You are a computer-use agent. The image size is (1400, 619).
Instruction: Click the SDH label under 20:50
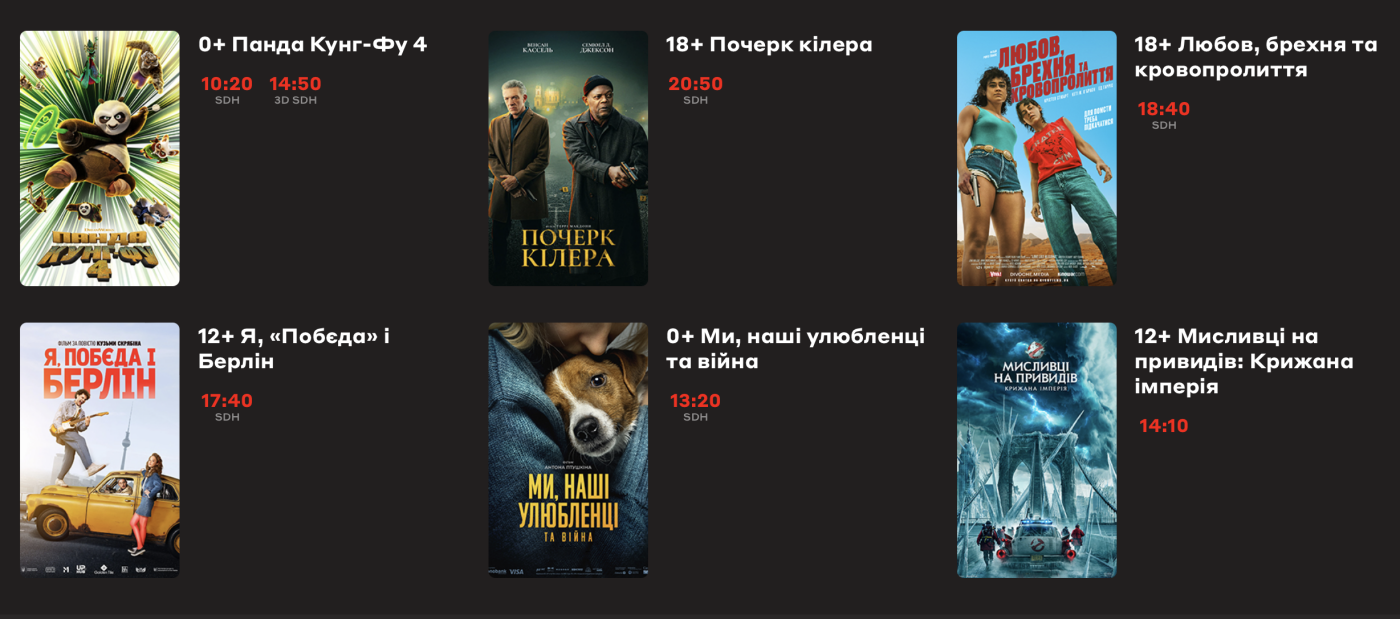[695, 101]
